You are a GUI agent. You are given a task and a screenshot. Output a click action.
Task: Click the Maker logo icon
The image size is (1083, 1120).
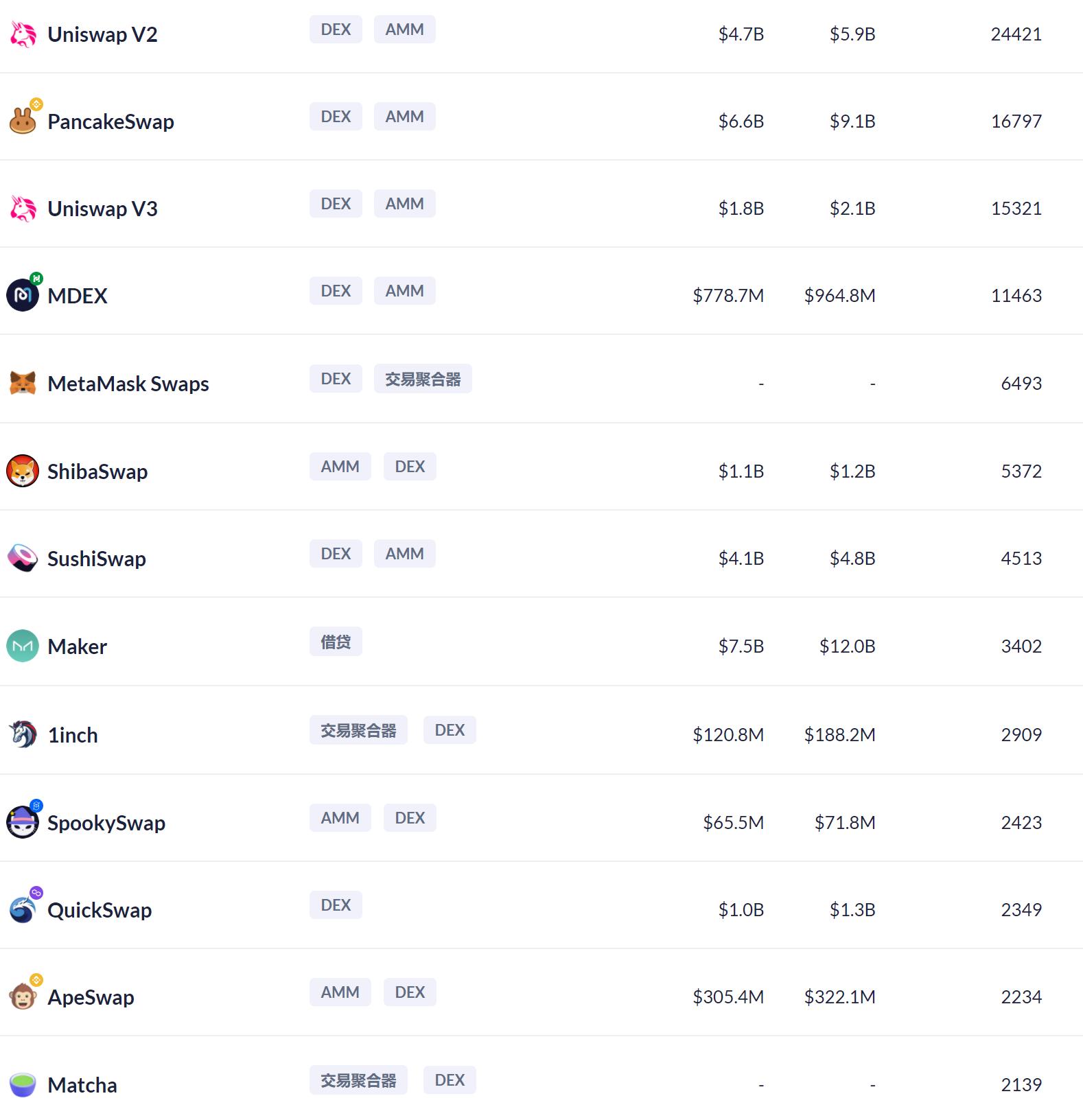click(23, 646)
